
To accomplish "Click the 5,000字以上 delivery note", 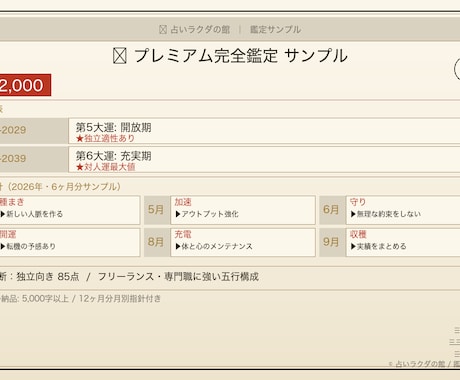I will 45,299.
